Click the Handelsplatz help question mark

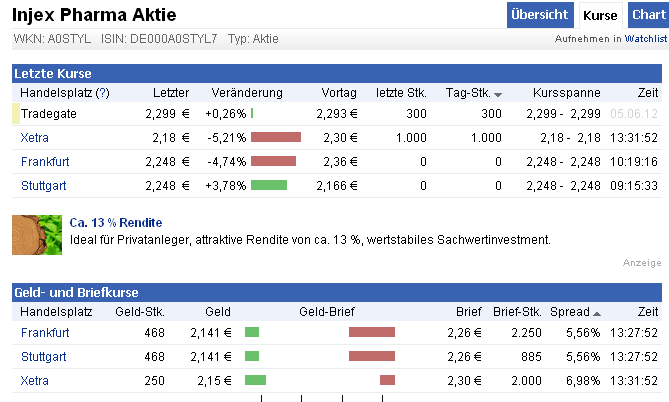coord(103,93)
